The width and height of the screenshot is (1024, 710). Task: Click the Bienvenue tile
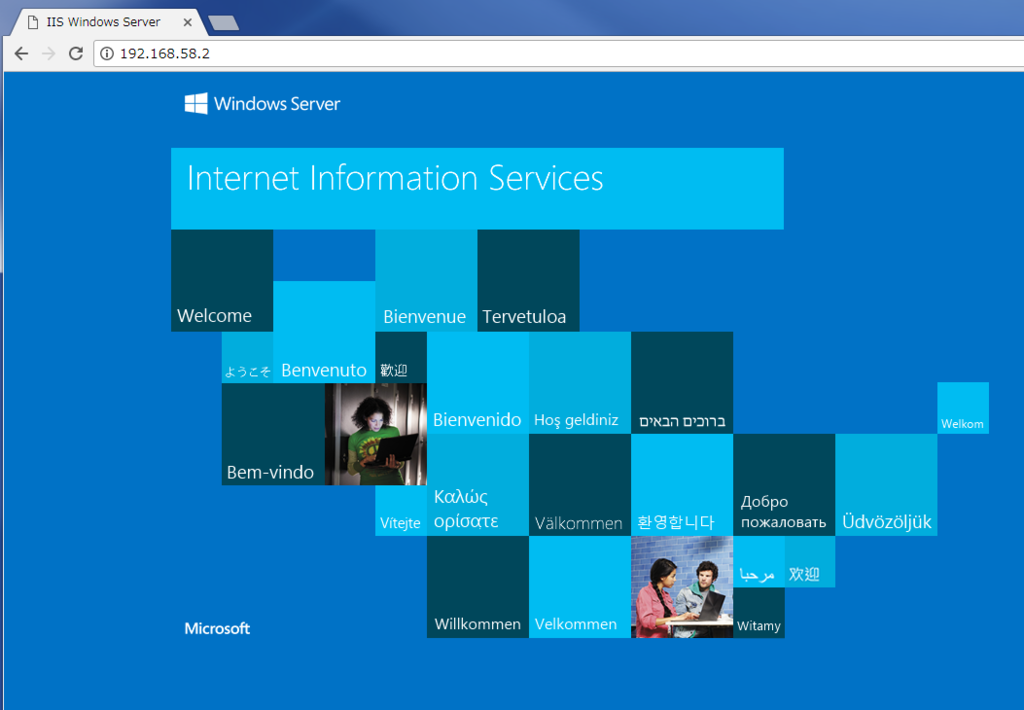point(426,281)
